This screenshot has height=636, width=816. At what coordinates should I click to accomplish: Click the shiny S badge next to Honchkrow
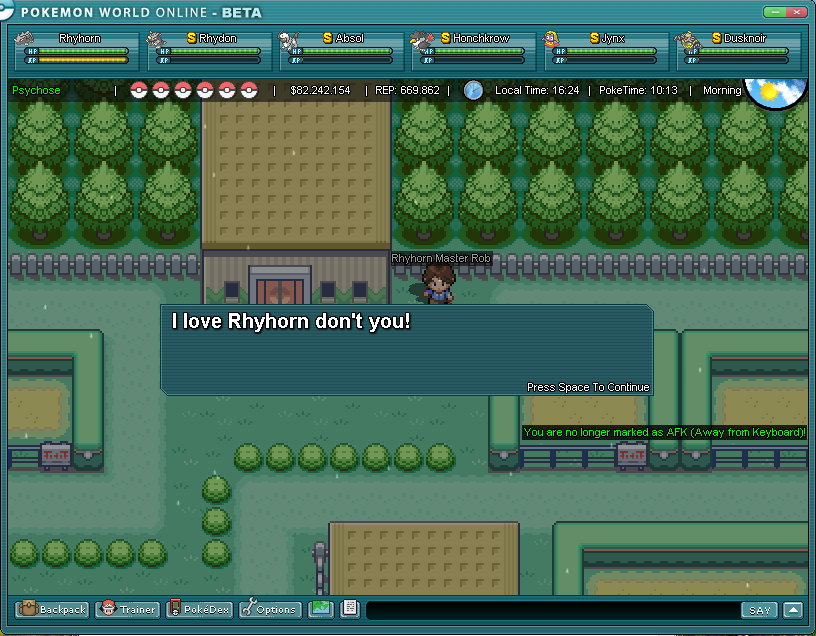(445, 38)
